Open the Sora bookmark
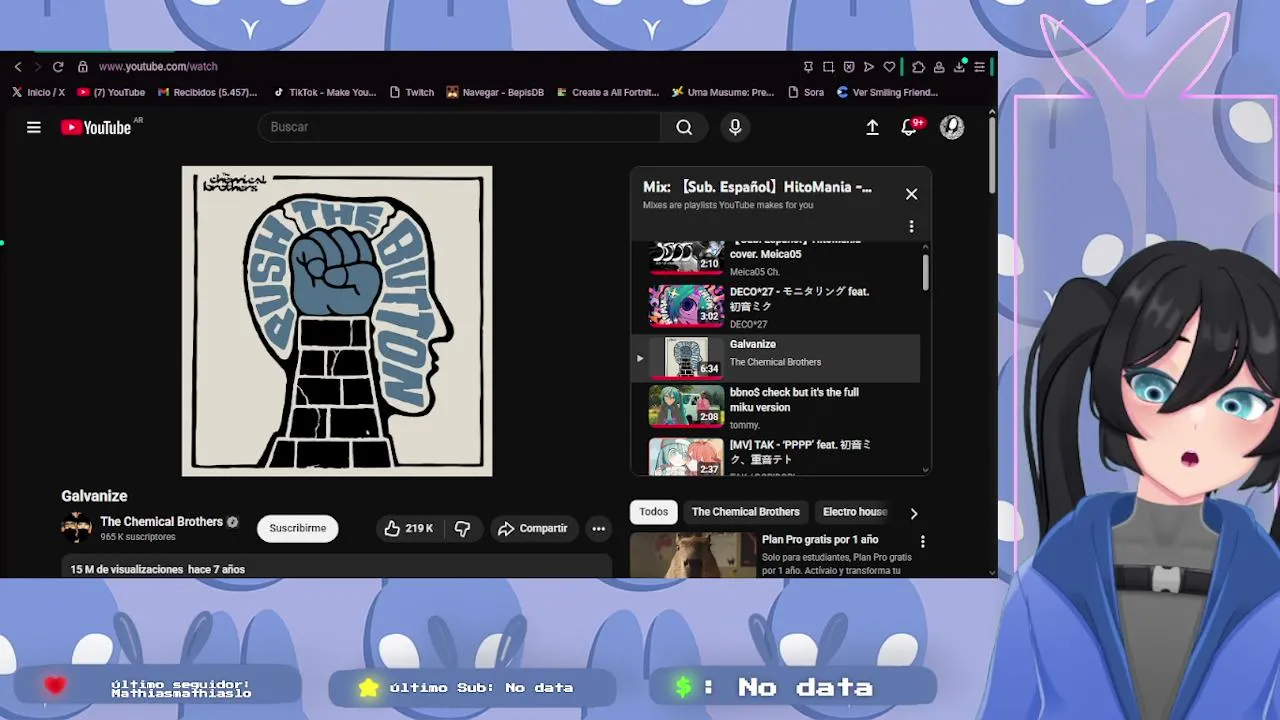 pyautogui.click(x=806, y=92)
